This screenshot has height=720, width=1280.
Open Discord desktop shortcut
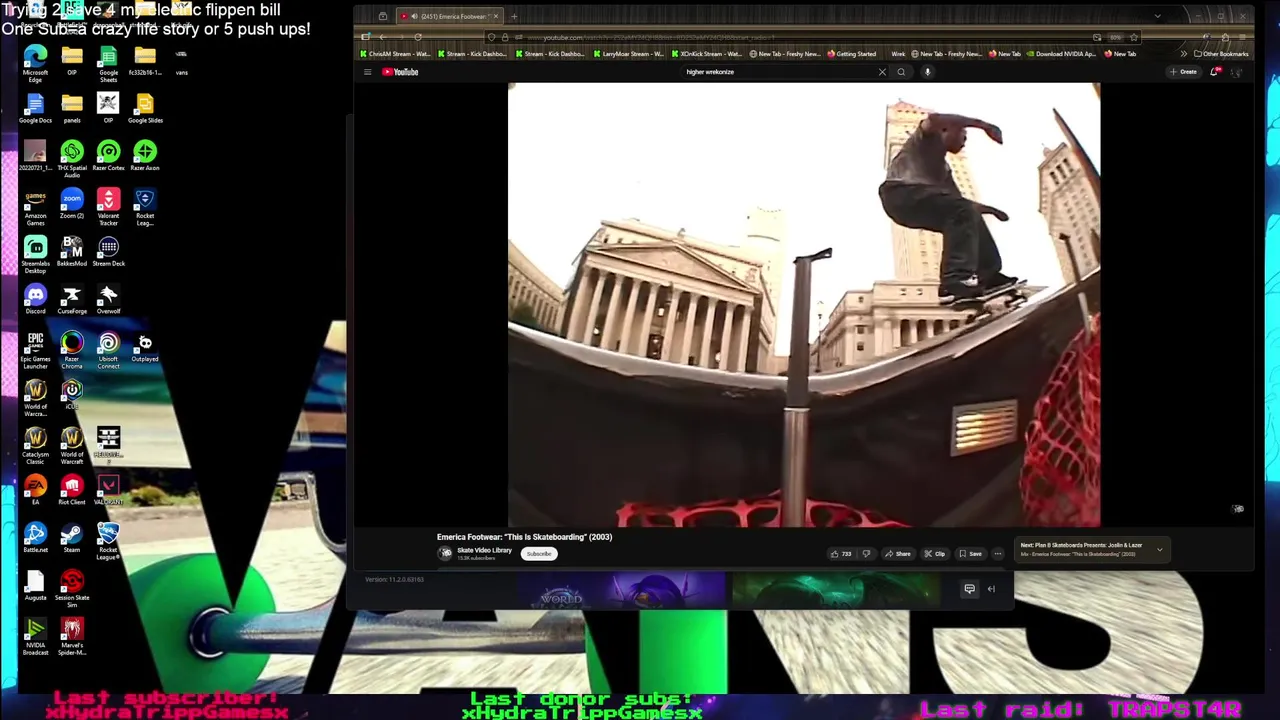point(35,299)
